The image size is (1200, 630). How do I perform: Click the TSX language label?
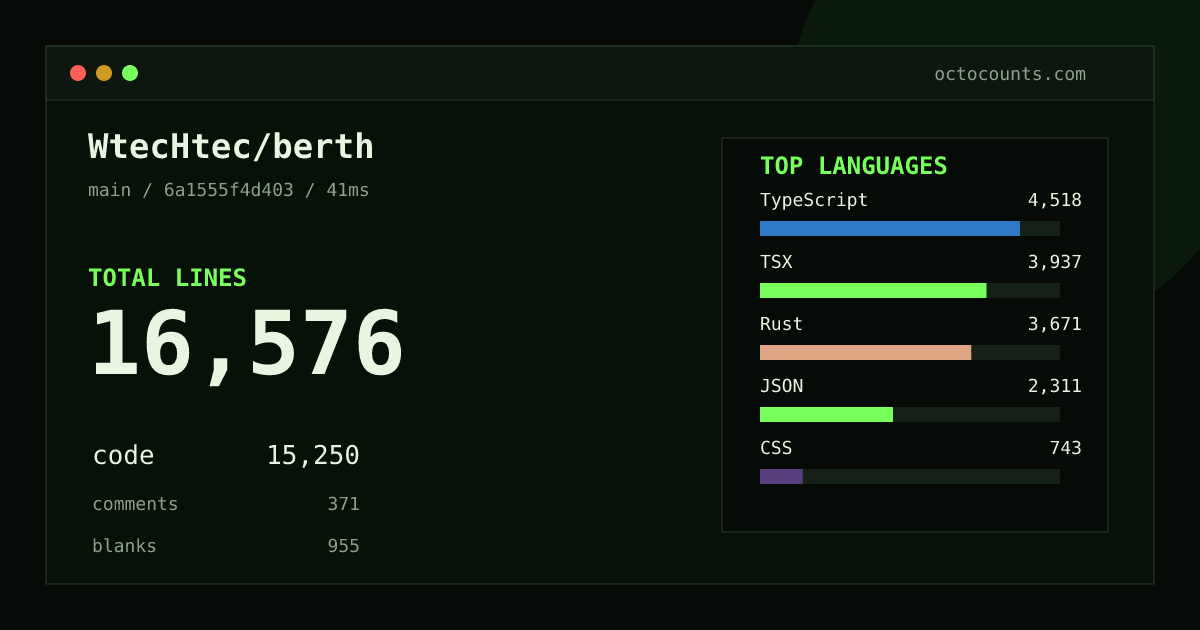coord(776,262)
